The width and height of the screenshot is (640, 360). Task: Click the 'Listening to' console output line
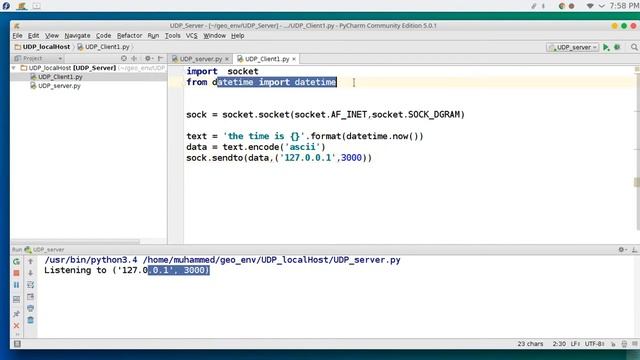pyautogui.click(x=127, y=270)
